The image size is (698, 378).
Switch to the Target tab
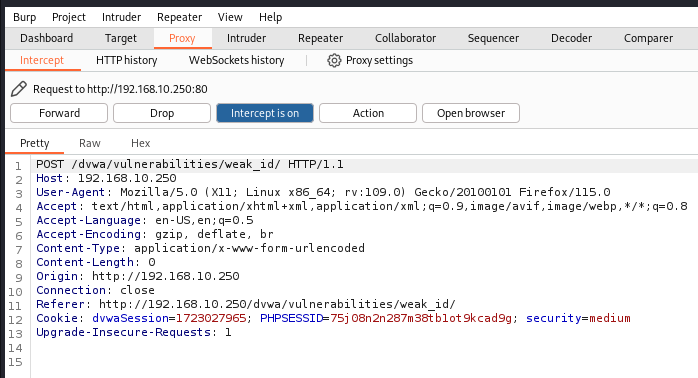click(x=121, y=38)
